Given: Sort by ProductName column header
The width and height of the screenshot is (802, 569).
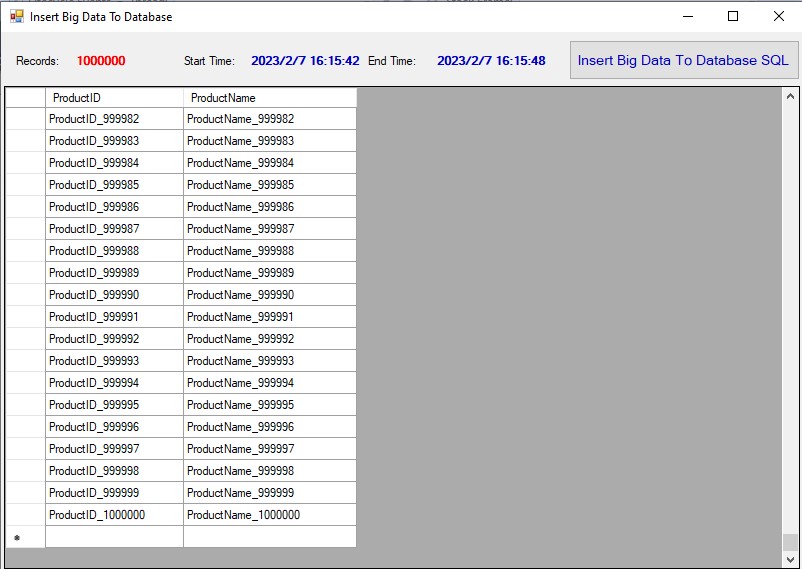Looking at the screenshot, I should tap(270, 98).
